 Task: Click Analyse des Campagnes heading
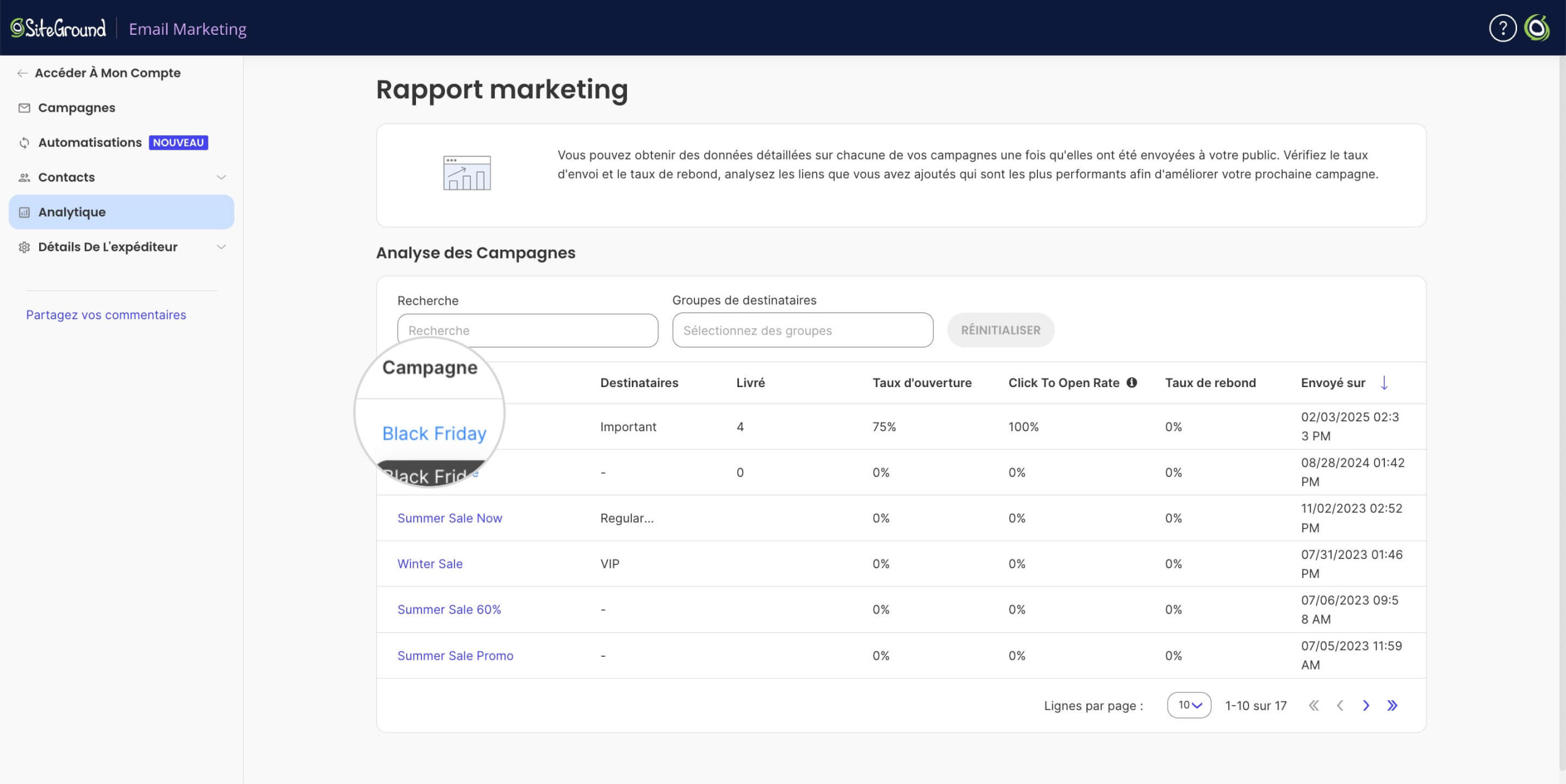475,253
